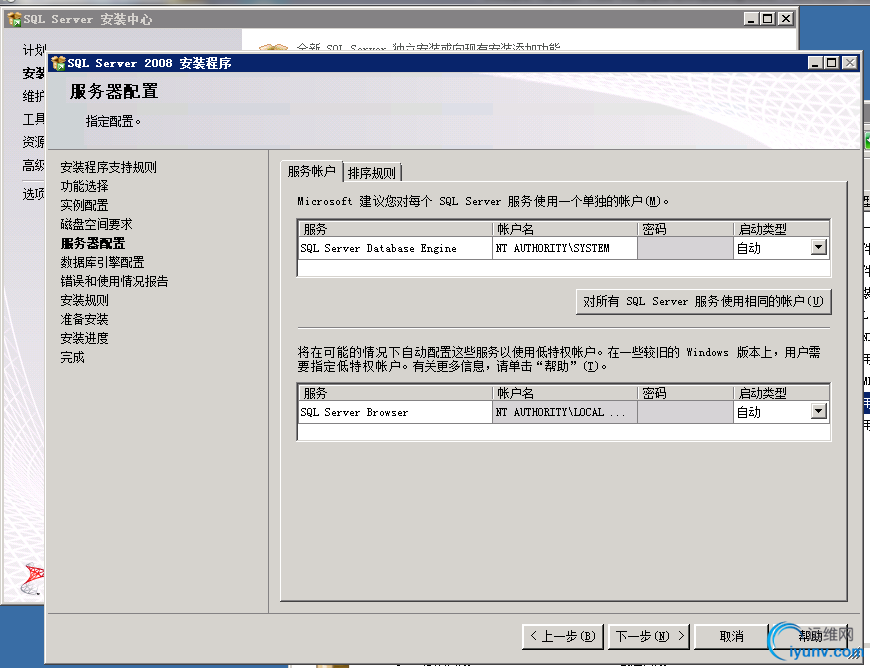Select 数据库引擎配置 step in left list
The height and width of the screenshot is (668, 870).
102,262
